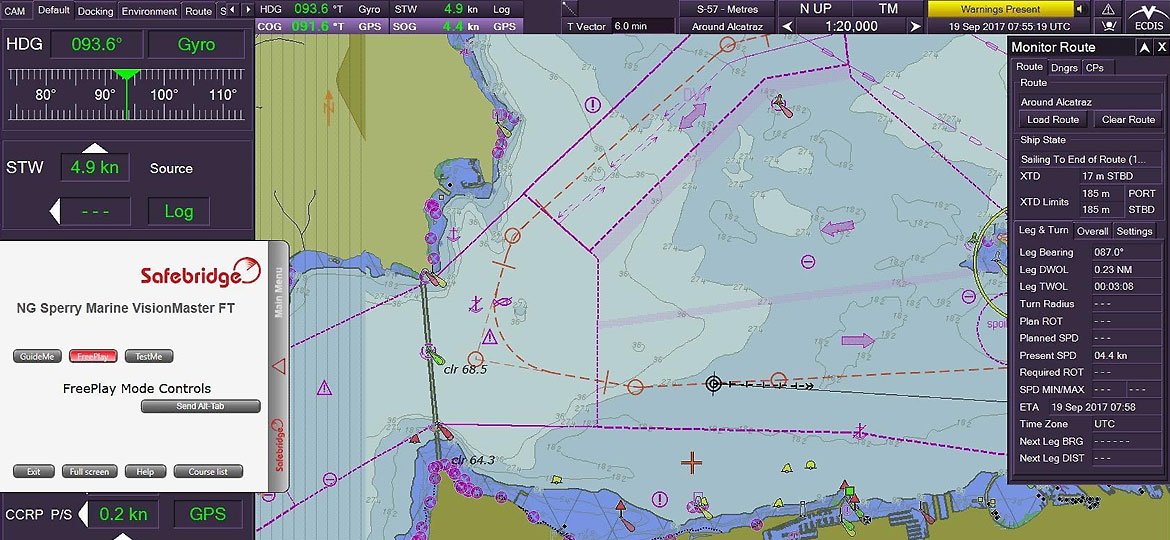1170x540 pixels.
Task: Edit the T Vector time field
Action: click(x=642, y=26)
